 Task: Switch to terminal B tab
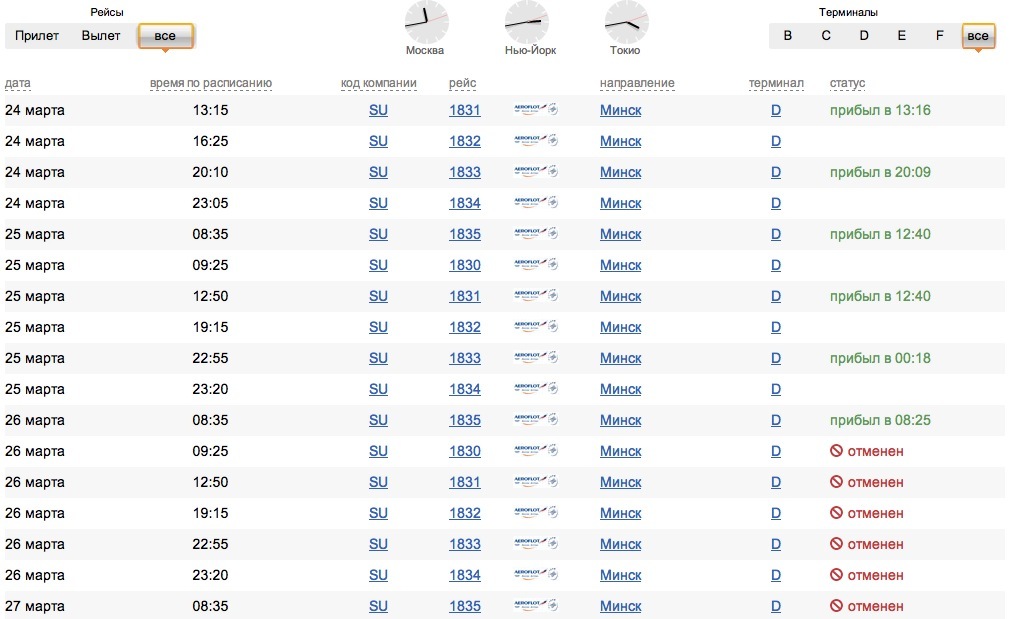[788, 36]
